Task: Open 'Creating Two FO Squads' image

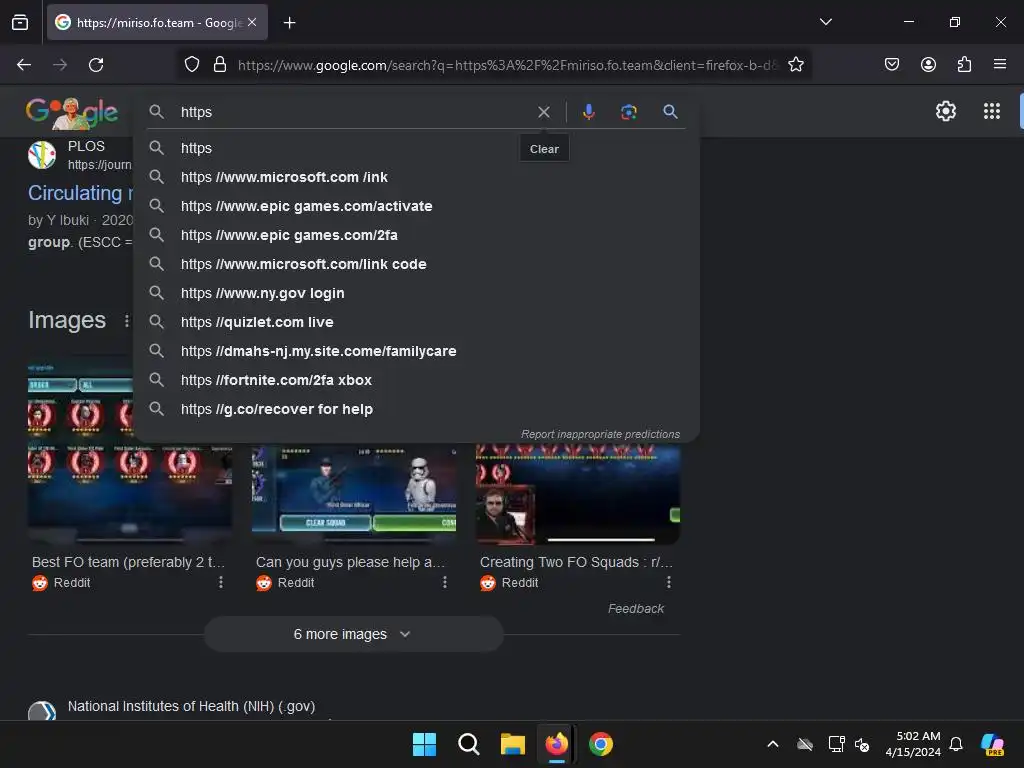Action: [578, 494]
